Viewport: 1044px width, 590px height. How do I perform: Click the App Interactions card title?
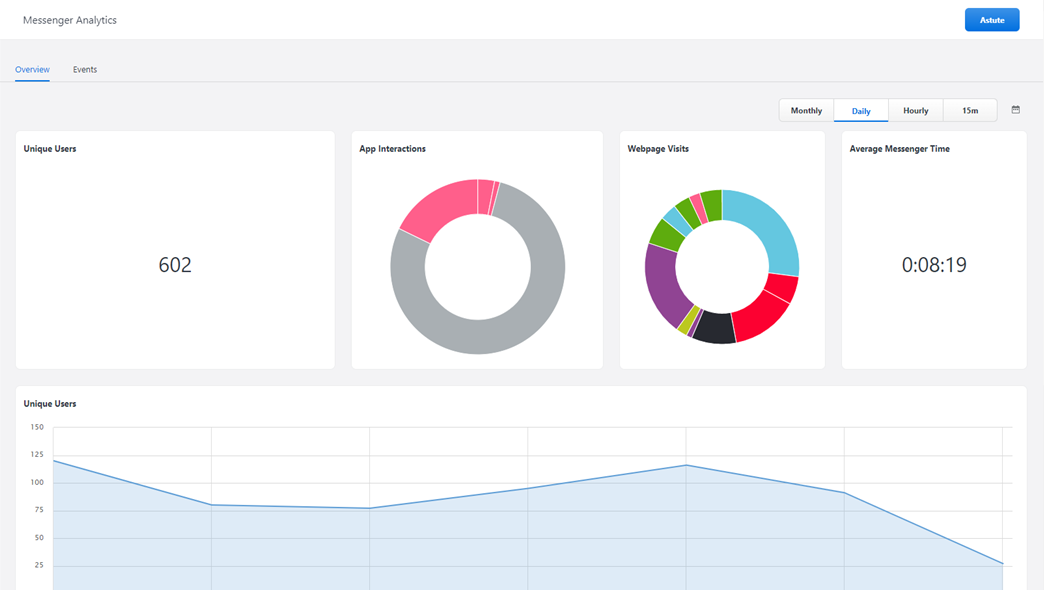click(392, 149)
